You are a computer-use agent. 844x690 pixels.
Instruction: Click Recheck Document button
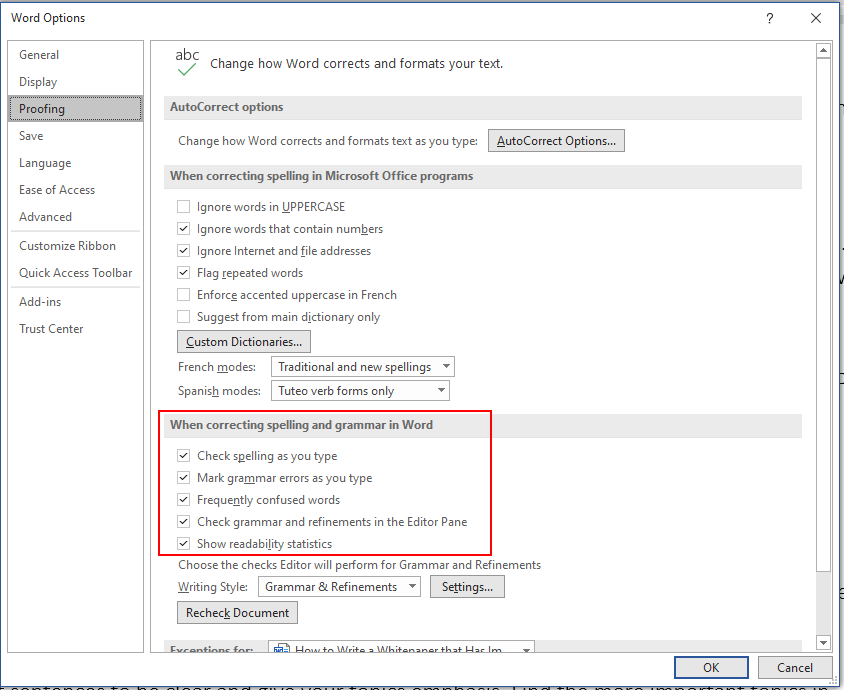[x=237, y=612]
